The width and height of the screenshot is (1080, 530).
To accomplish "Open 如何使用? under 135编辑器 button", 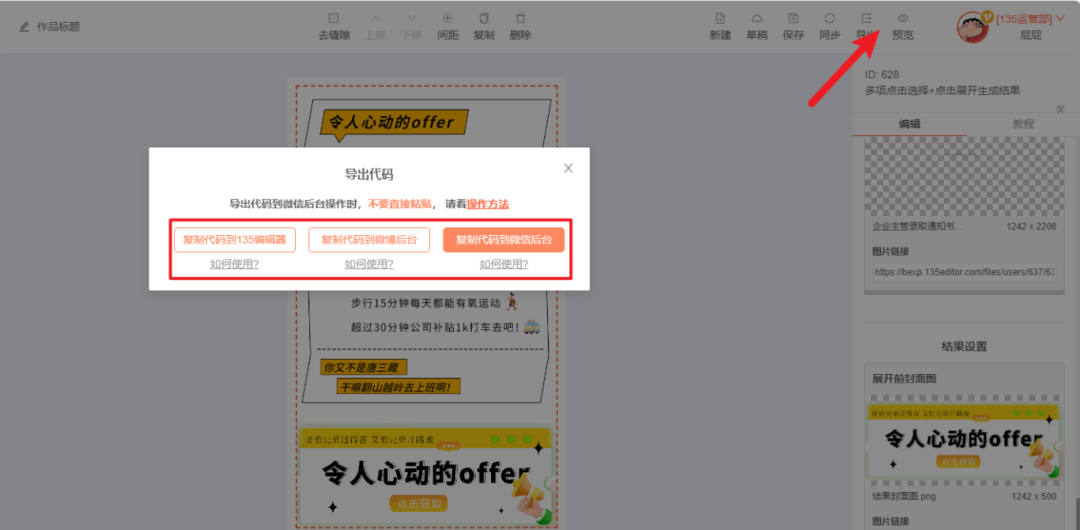I will 235,263.
